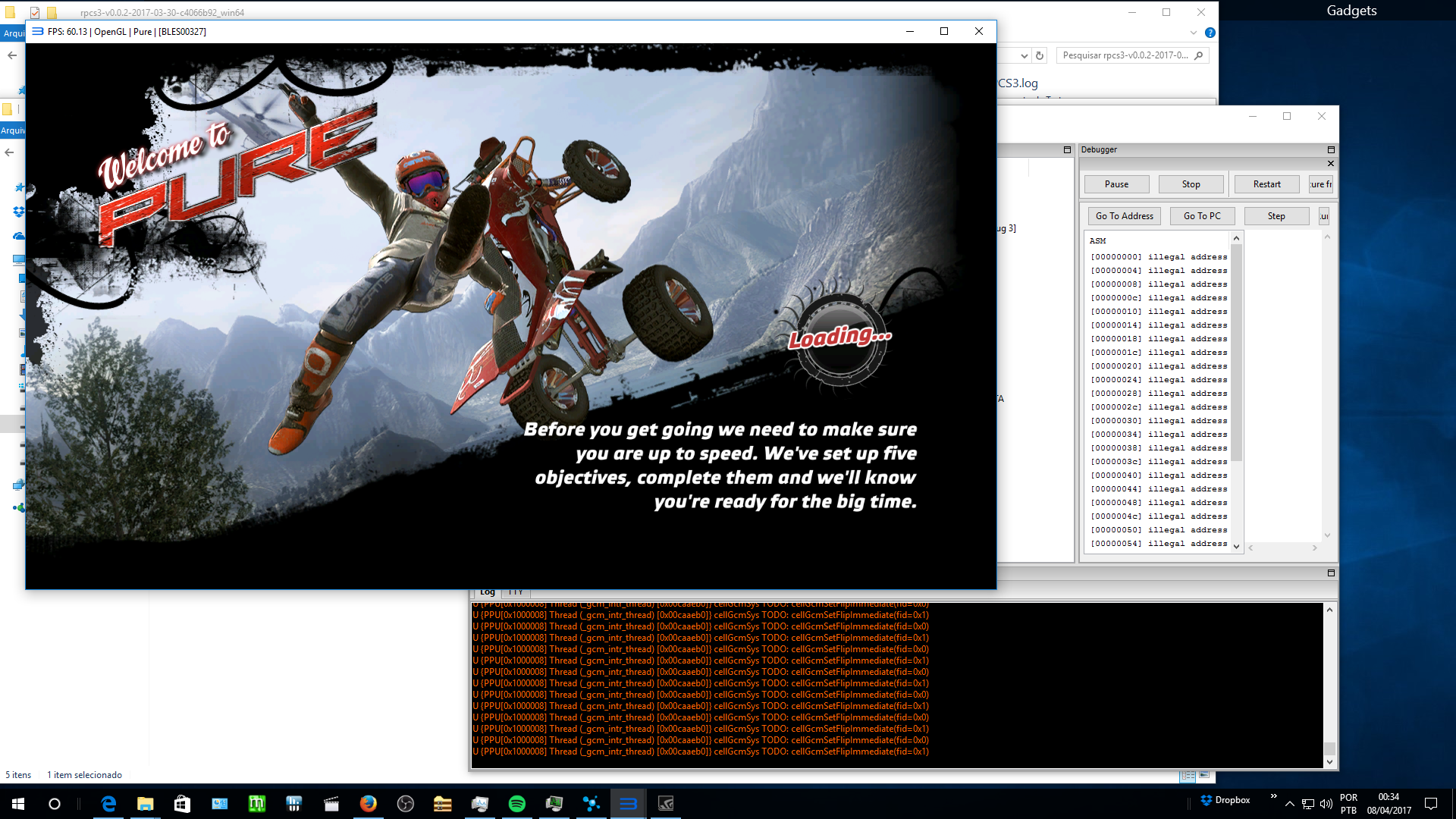
Task: Click the Pause button in Debugger
Action: click(x=1116, y=184)
